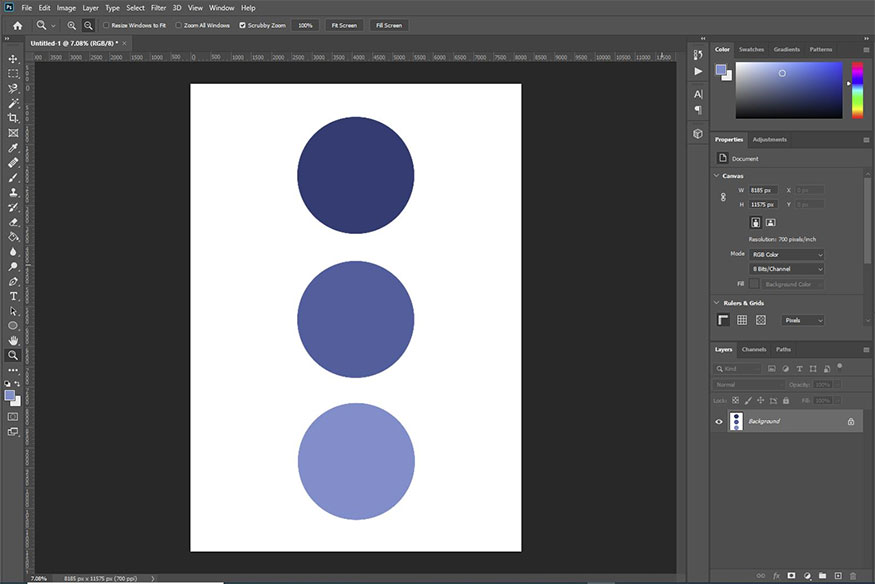Open the layer Kind filter dropdown
The height and width of the screenshot is (584, 875).
pyautogui.click(x=737, y=369)
